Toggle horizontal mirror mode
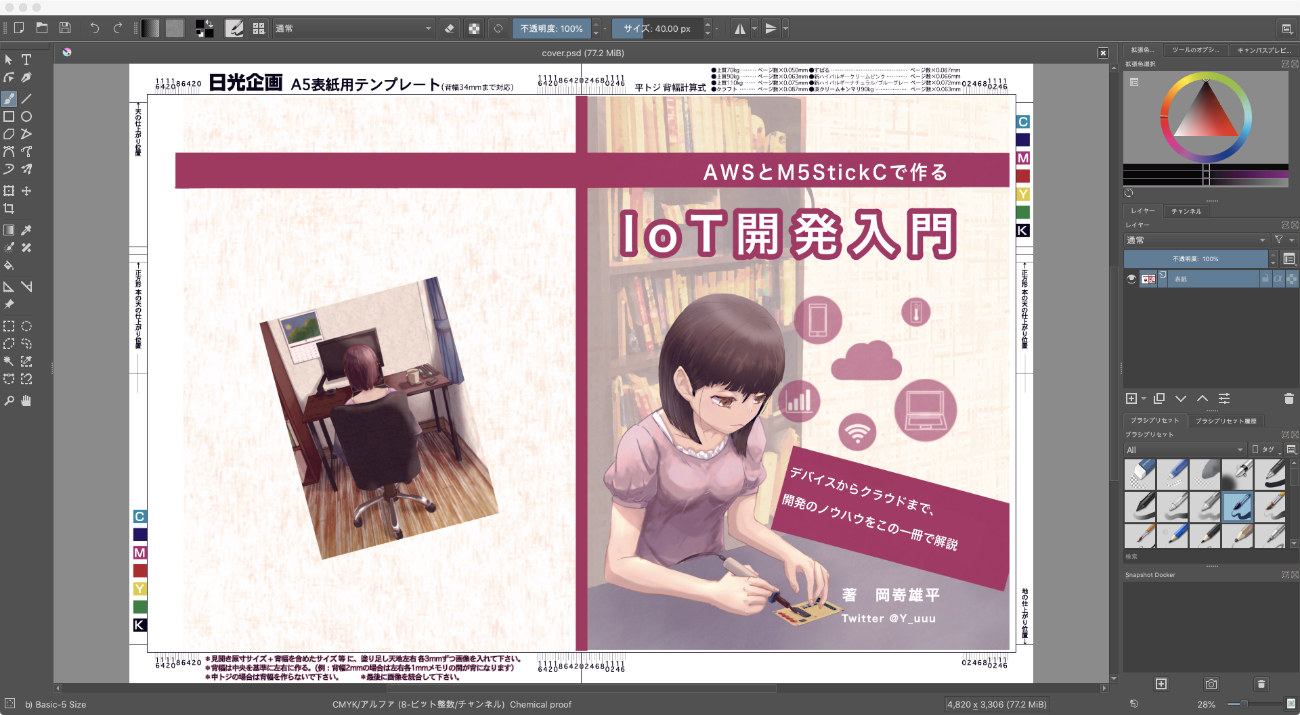The image size is (1300, 715). tap(740, 28)
